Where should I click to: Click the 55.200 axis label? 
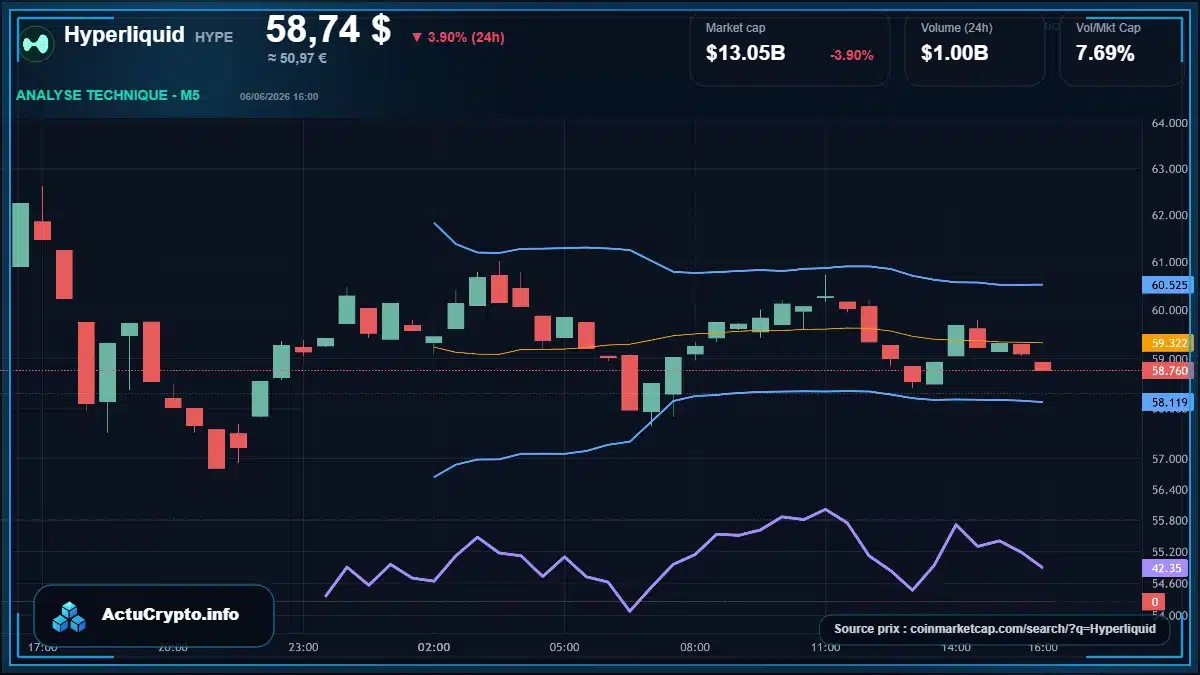pyautogui.click(x=1169, y=552)
